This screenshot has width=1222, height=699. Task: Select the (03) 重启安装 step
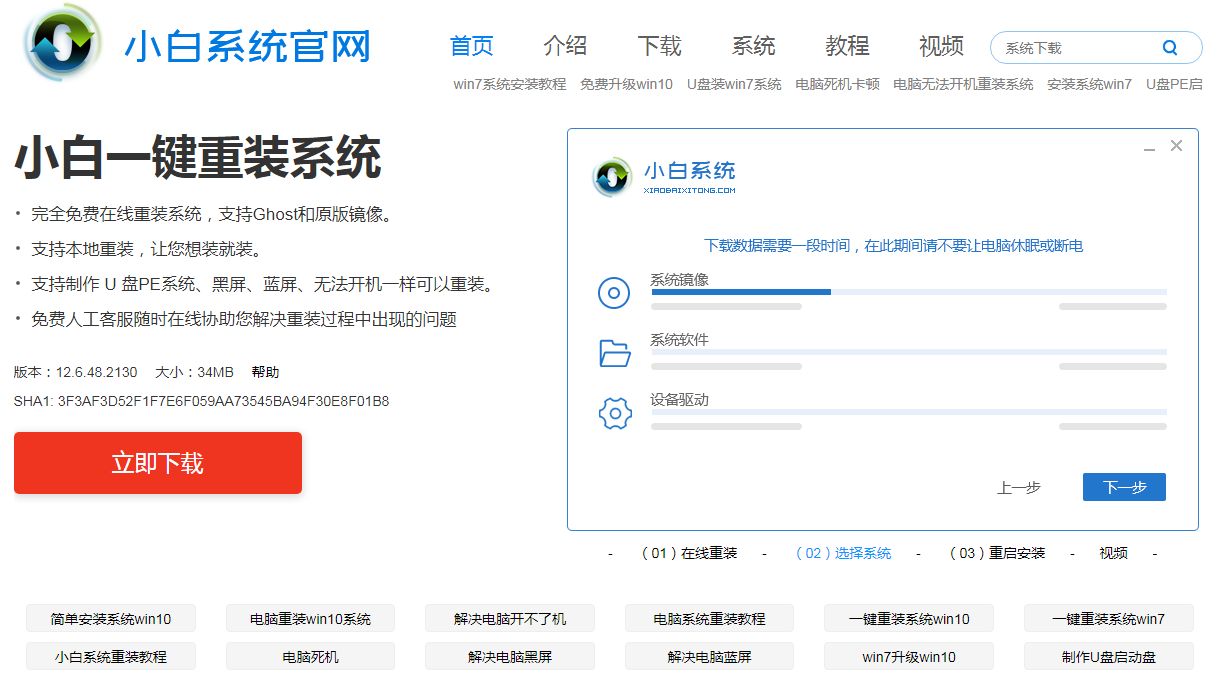pyautogui.click(x=997, y=553)
